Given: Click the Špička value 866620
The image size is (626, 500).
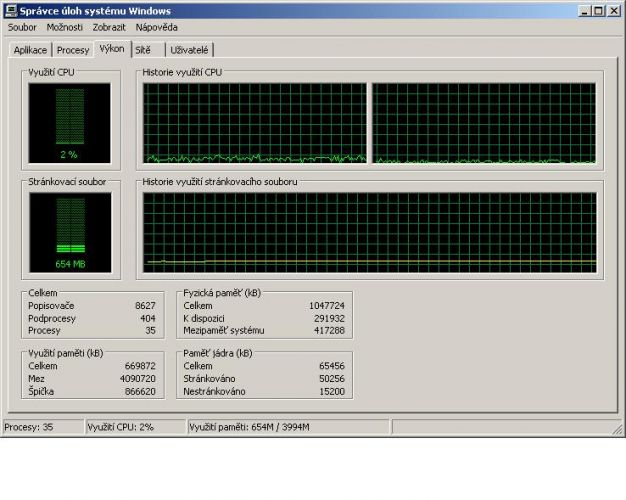Looking at the screenshot, I should [x=140, y=391].
